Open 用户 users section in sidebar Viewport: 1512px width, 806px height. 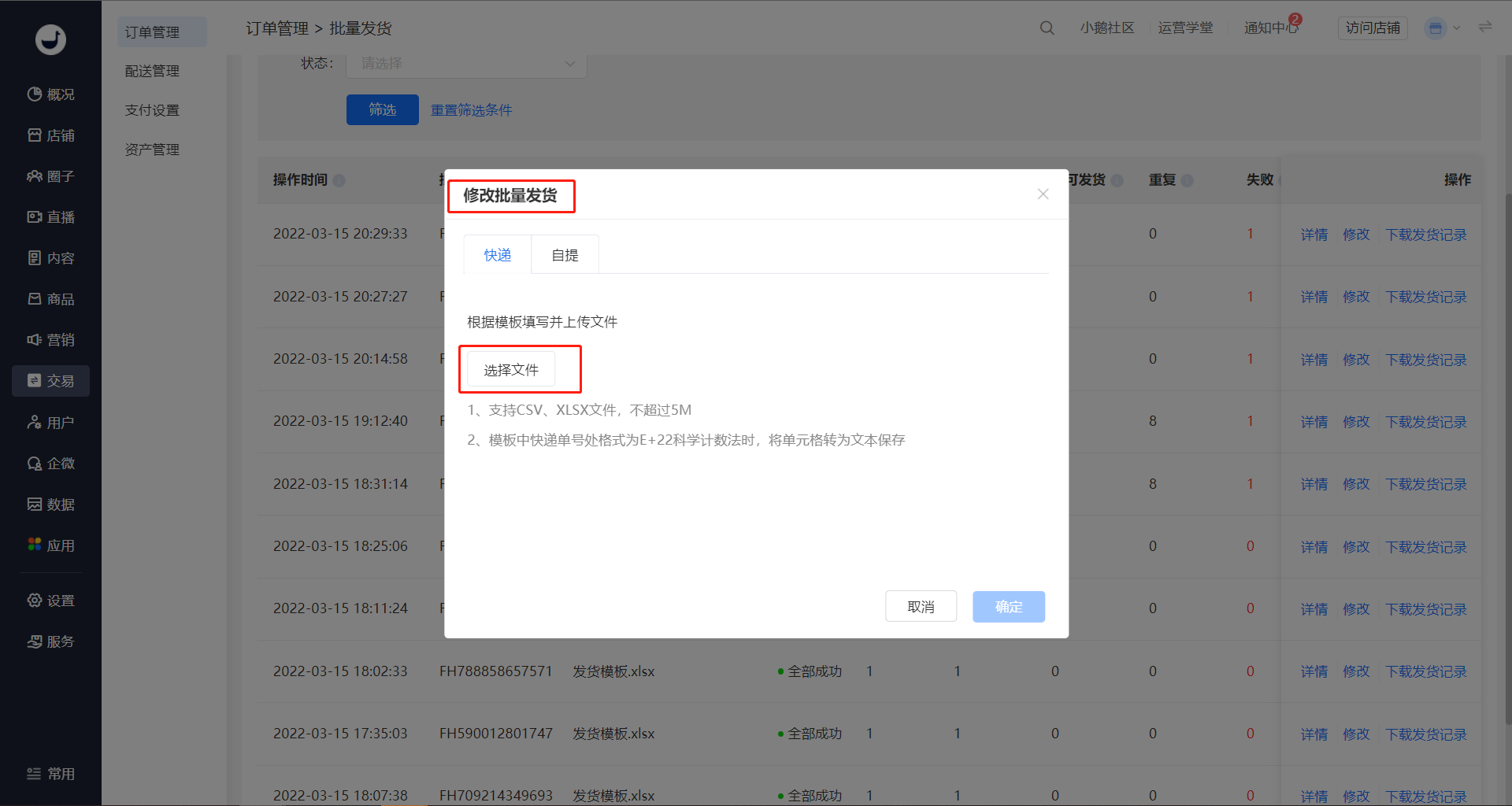(x=50, y=423)
